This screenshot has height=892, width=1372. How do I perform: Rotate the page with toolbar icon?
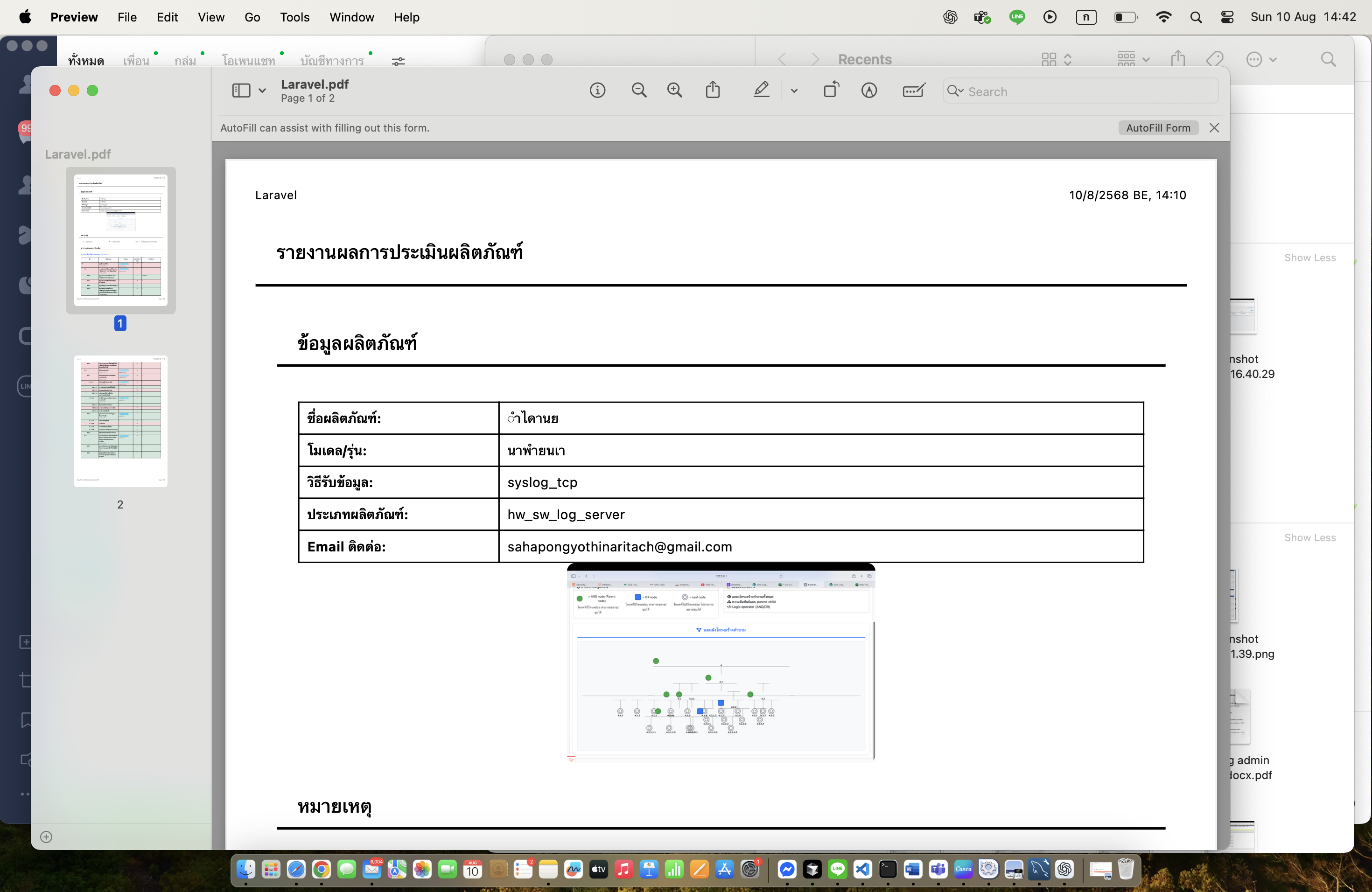tap(831, 91)
